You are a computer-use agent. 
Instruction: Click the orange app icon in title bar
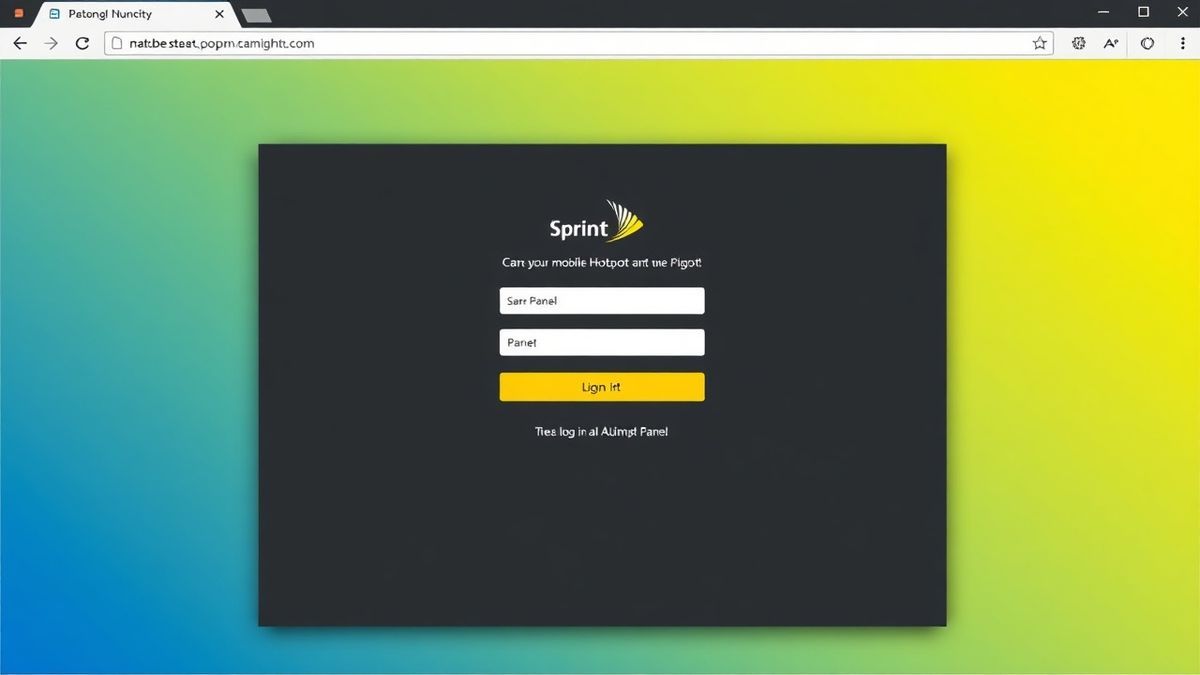(18, 14)
